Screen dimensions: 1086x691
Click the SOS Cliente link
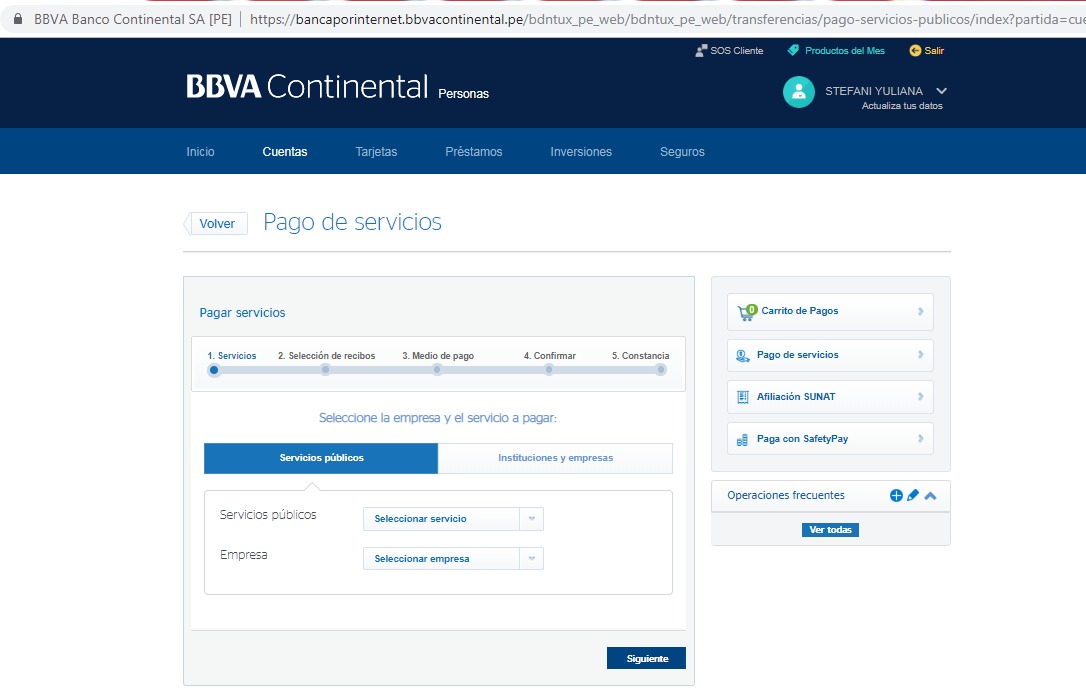tap(736, 51)
